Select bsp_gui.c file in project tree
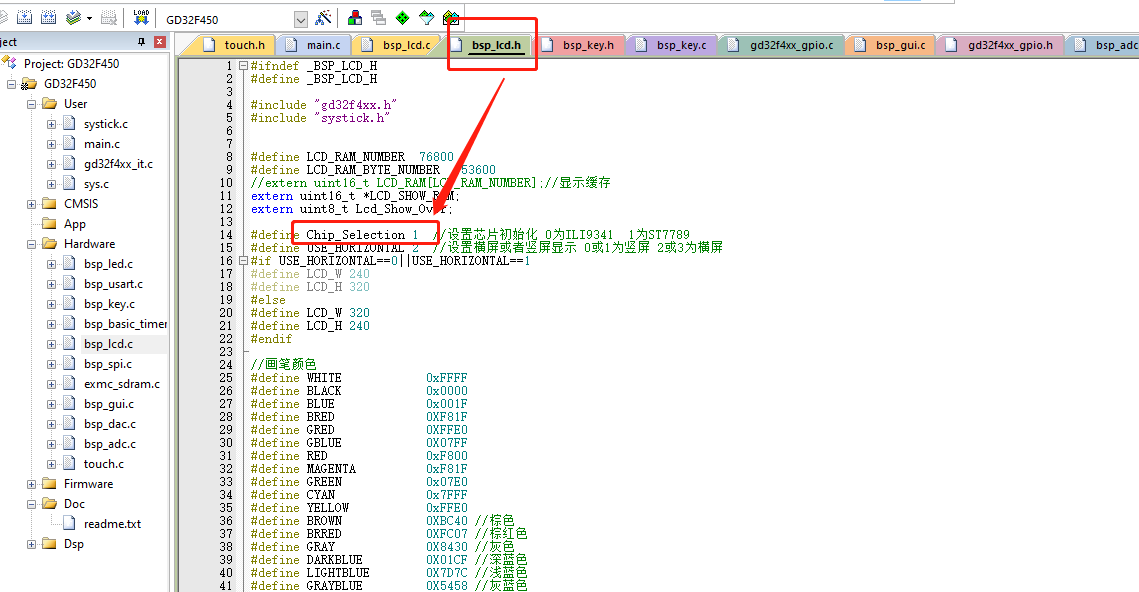The image size is (1139, 592). [x=109, y=404]
